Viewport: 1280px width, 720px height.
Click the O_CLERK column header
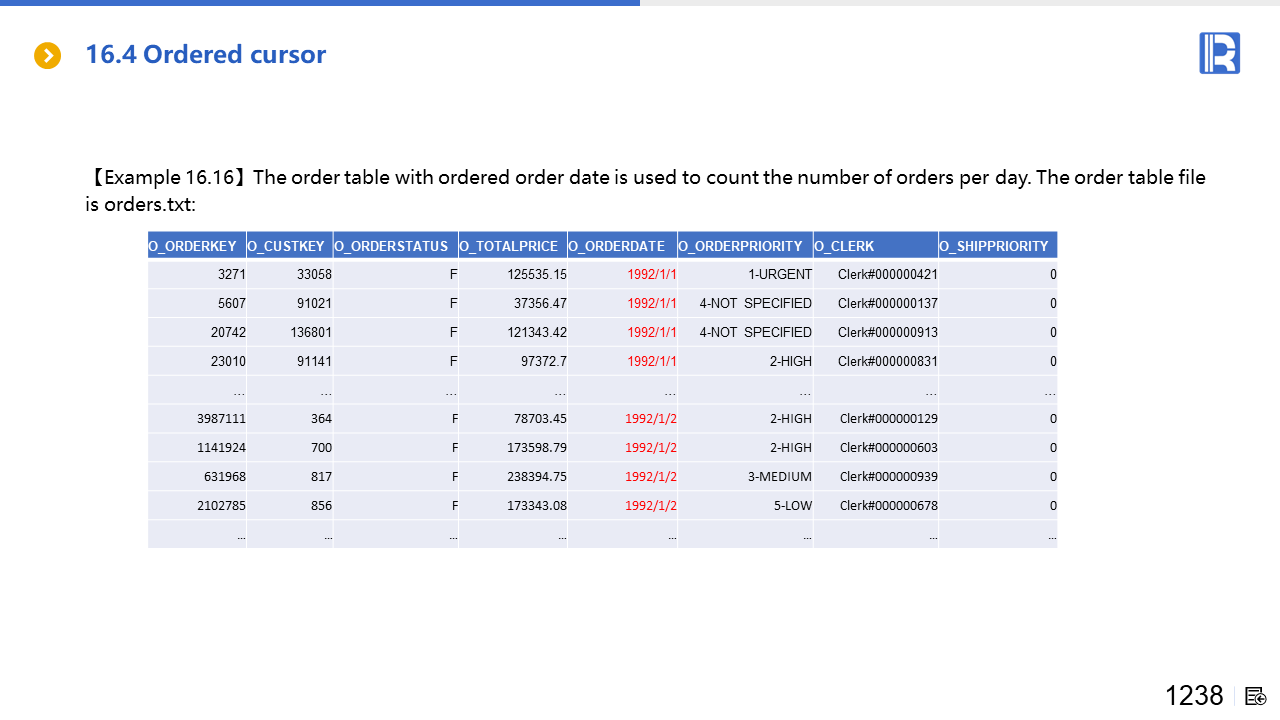(x=845, y=246)
